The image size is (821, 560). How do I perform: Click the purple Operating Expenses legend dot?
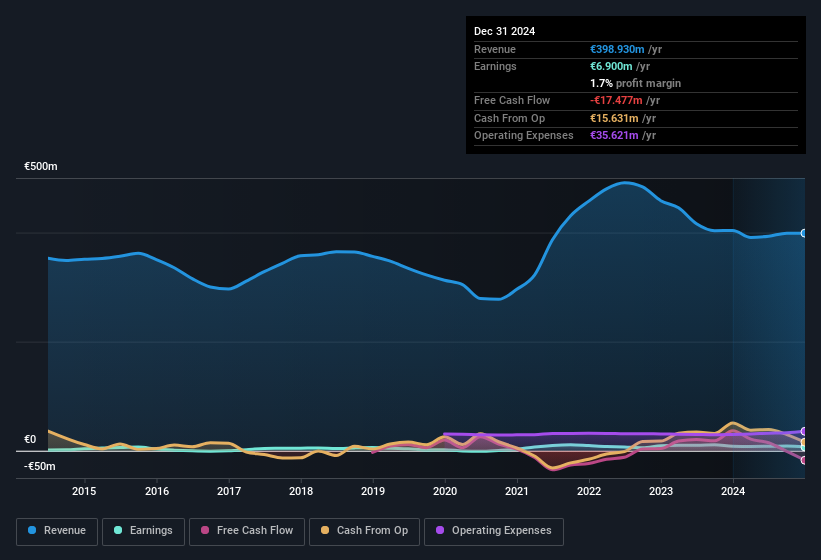440,530
